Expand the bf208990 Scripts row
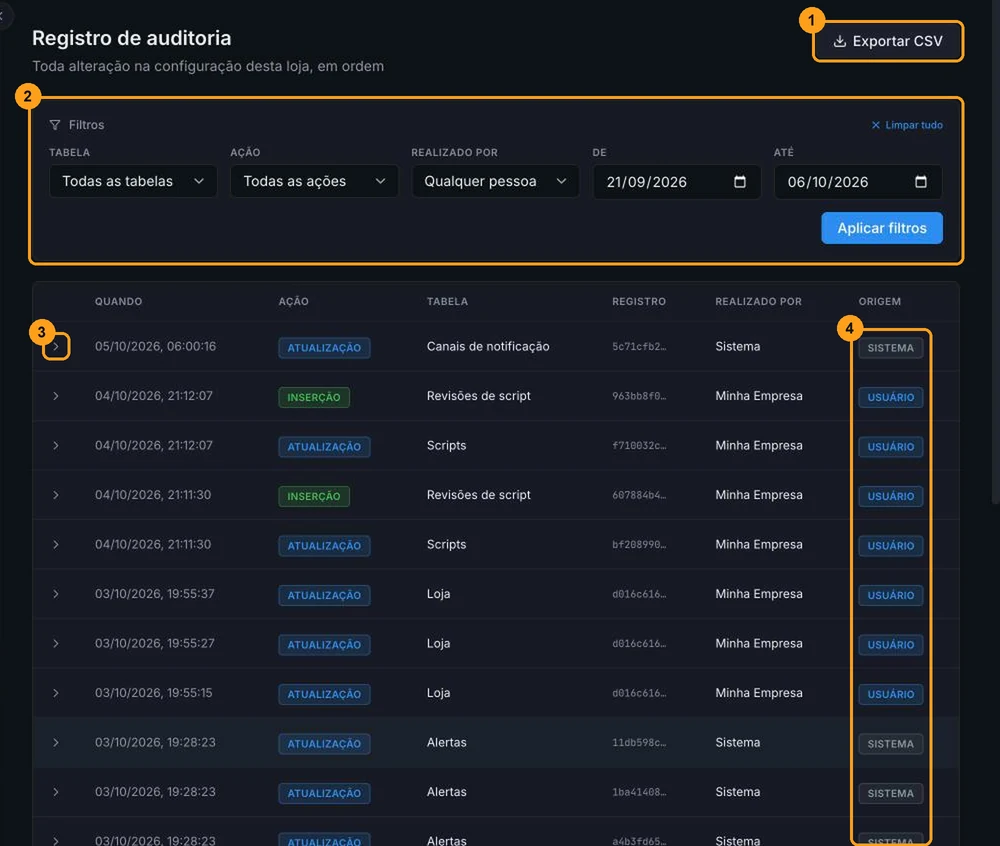1000x846 pixels. [56, 544]
